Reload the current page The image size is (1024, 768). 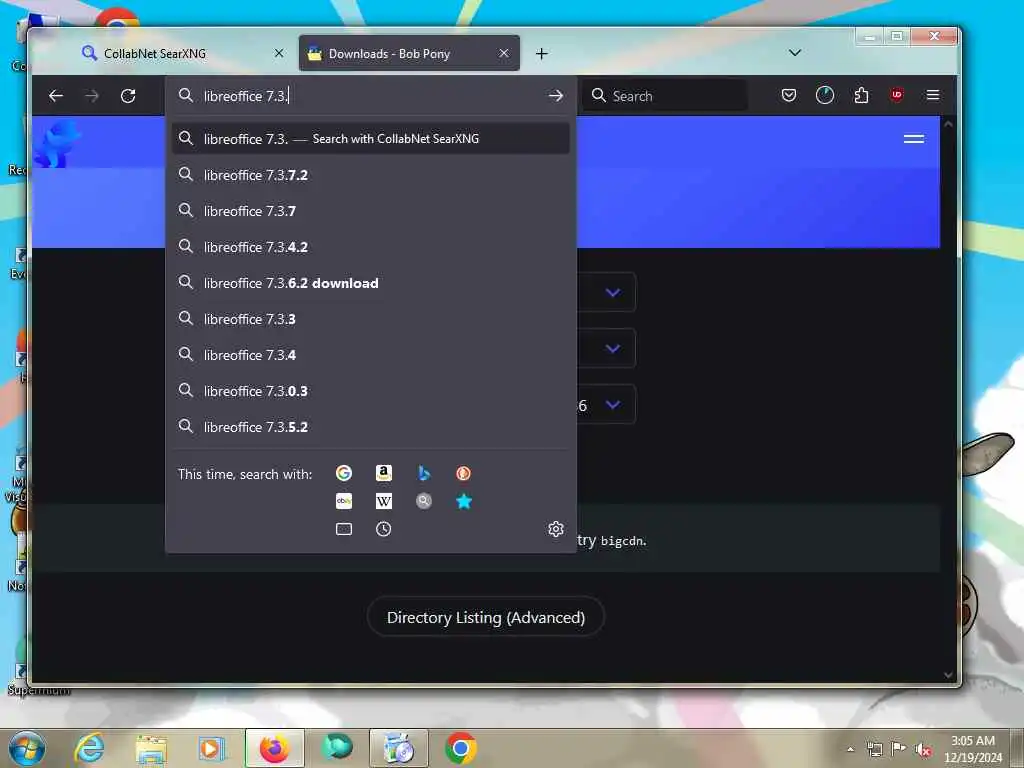click(x=128, y=96)
